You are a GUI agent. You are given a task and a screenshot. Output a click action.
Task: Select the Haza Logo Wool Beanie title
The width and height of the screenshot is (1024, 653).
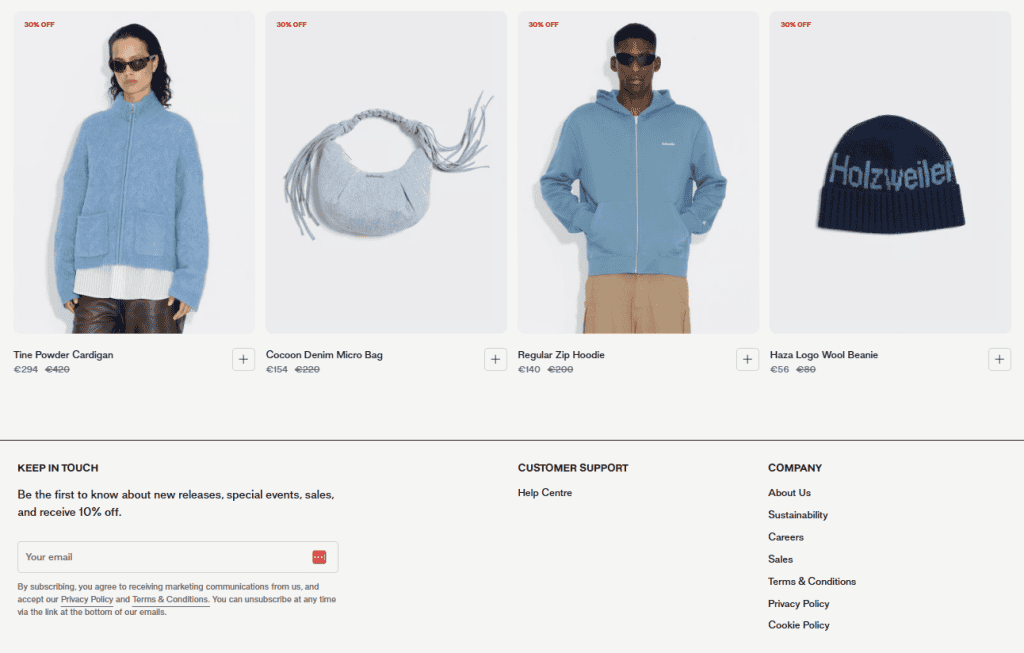coord(824,355)
